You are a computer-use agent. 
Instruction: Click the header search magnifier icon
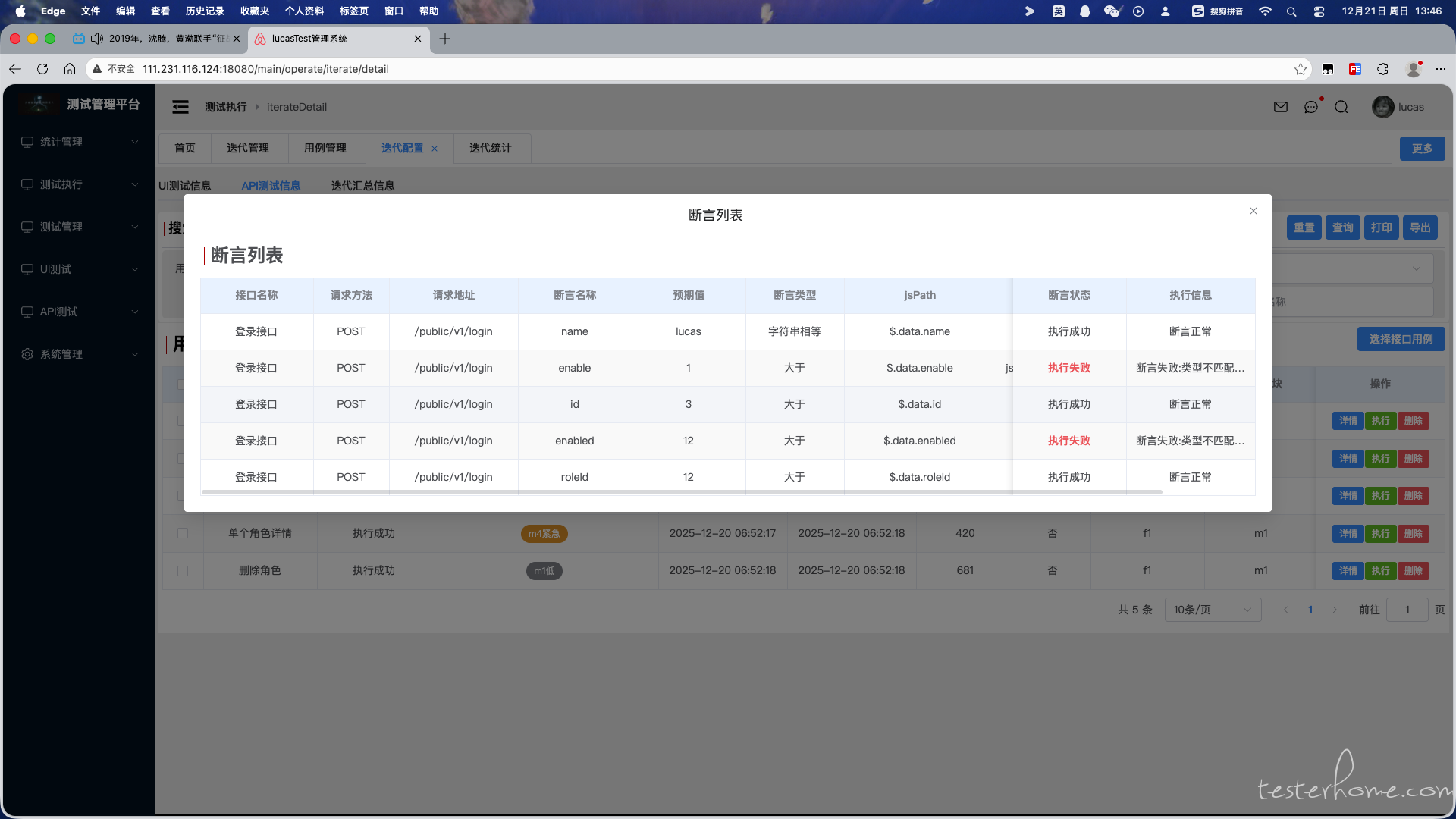coord(1341,107)
